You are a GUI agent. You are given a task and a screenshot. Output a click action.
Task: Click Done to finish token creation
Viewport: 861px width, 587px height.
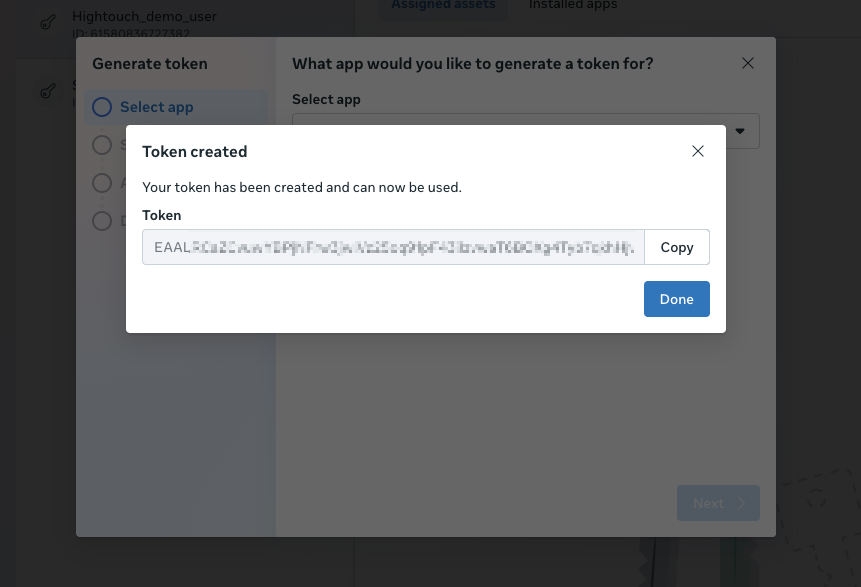(x=677, y=298)
